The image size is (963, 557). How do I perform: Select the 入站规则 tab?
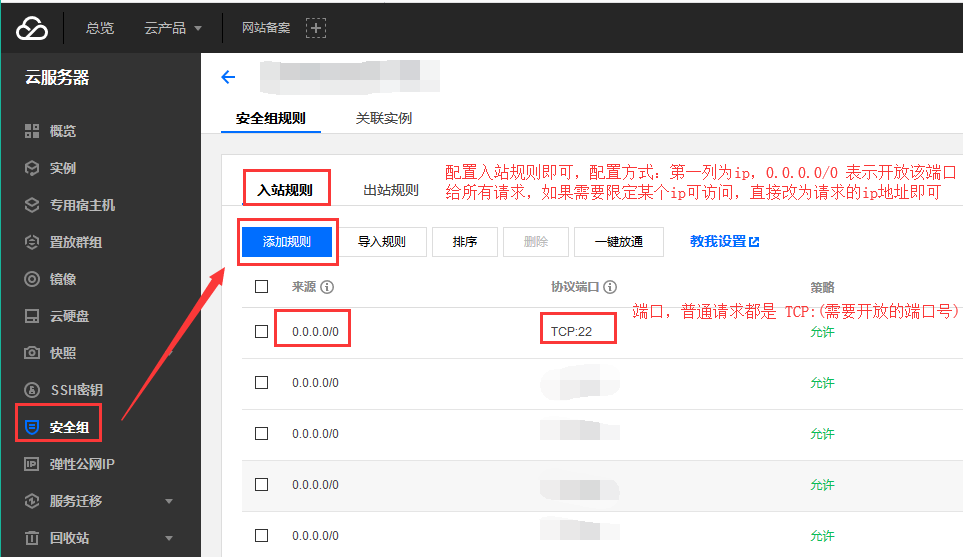285,190
